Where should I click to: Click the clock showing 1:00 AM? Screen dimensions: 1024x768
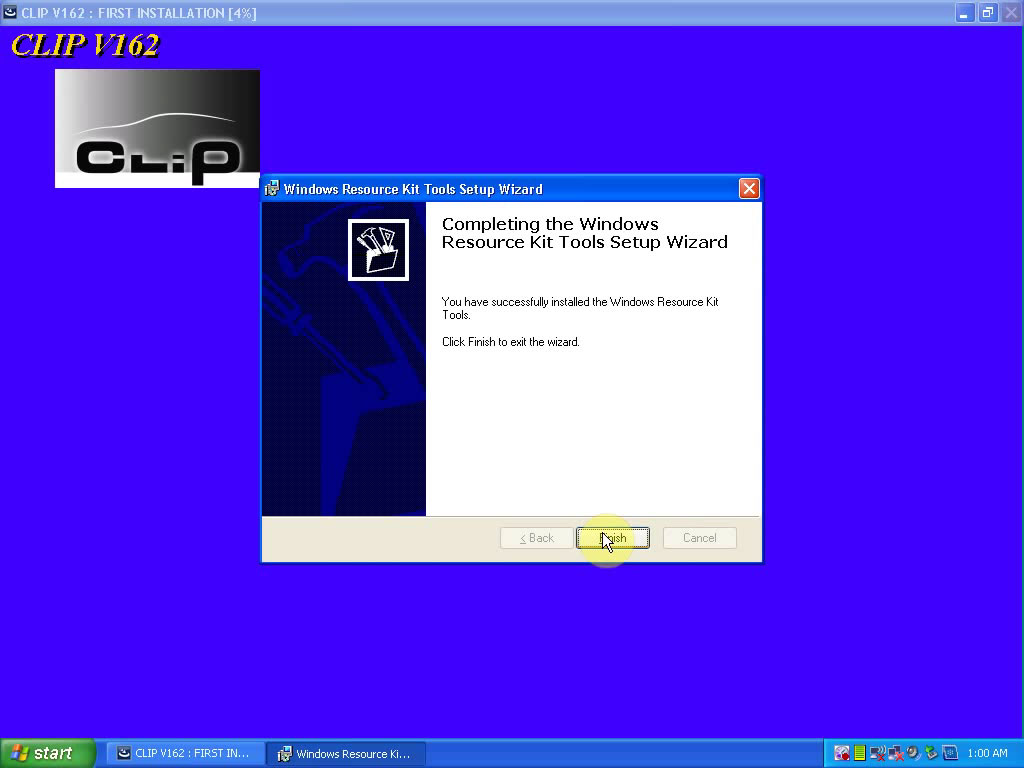click(988, 753)
